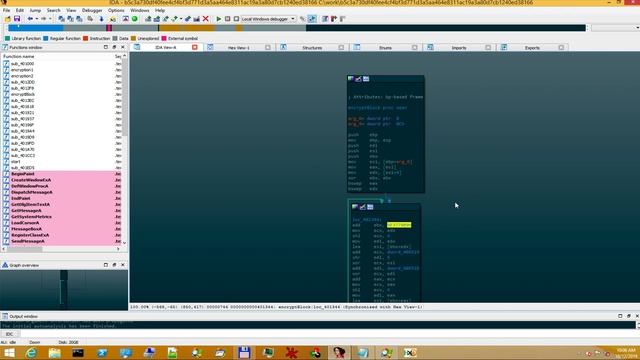640x360 pixels.
Task: Click the jump back arrow icon
Action: (x=30, y=19)
